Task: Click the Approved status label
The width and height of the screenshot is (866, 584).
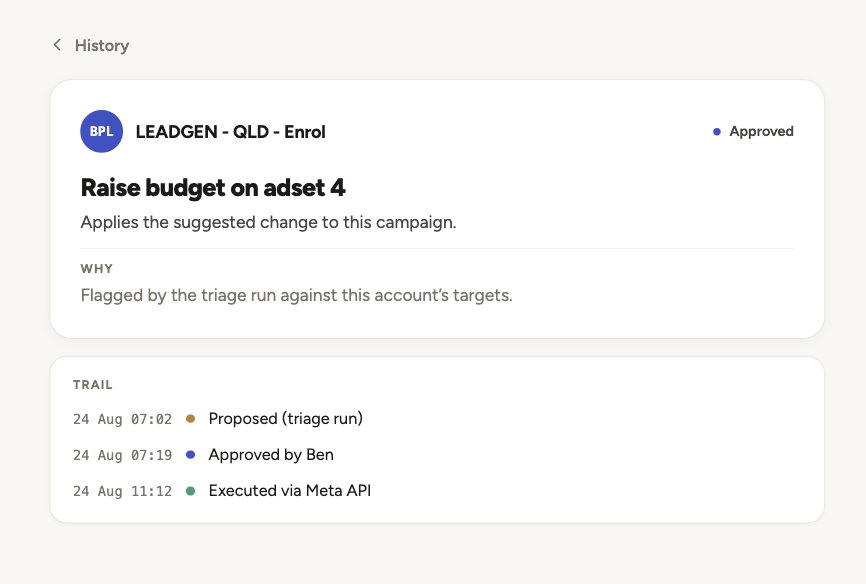Action: [x=761, y=131]
